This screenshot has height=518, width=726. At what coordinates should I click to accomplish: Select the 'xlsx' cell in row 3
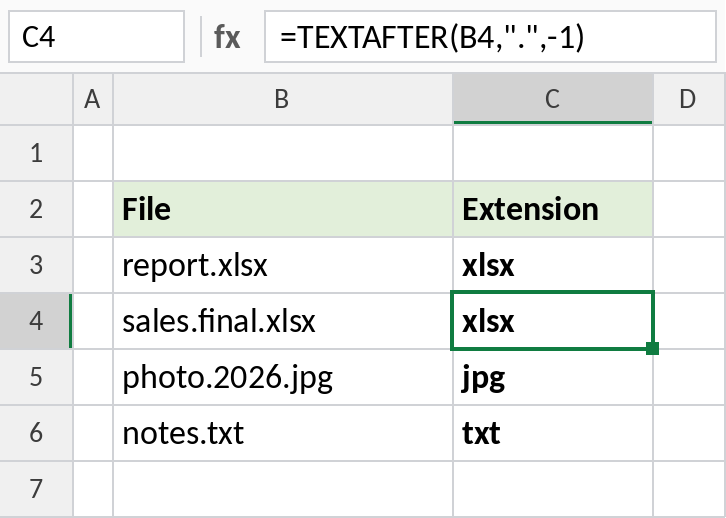coord(553,265)
